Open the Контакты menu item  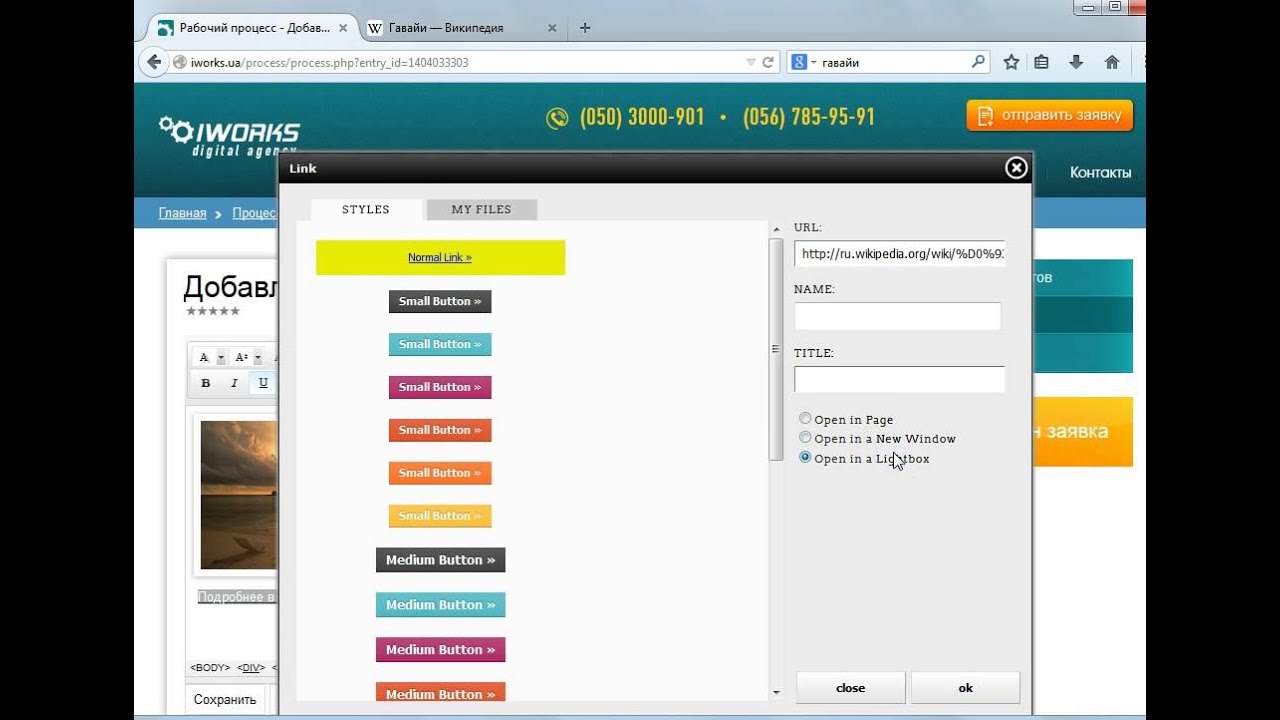pos(1100,172)
